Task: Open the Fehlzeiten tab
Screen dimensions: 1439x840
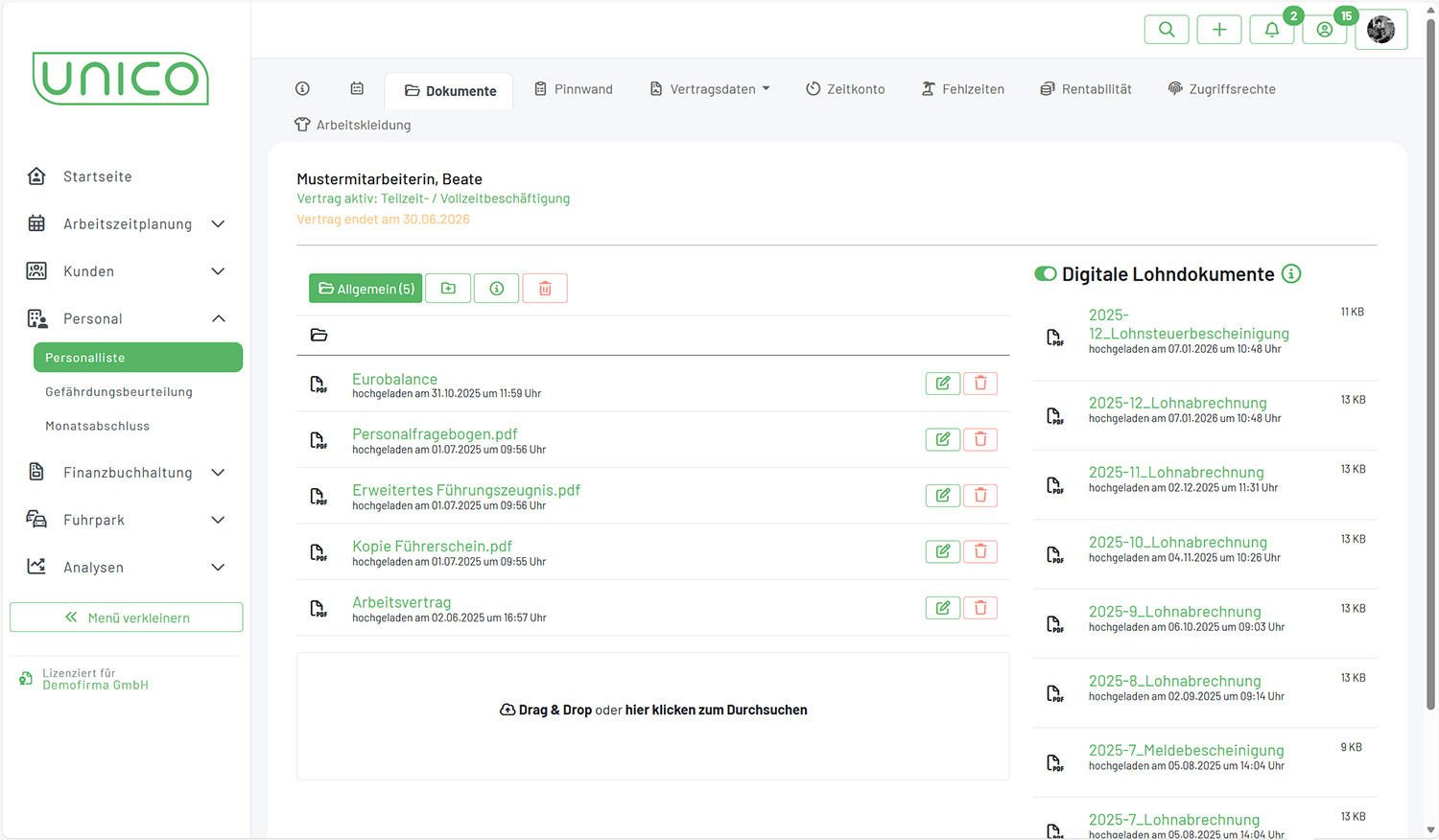Action: pos(963,89)
